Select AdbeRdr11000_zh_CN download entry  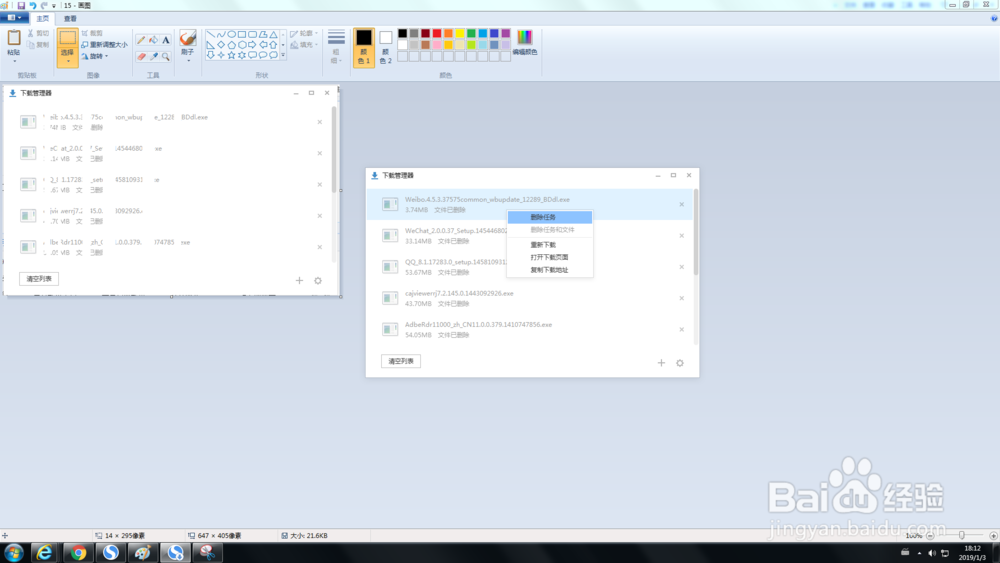pos(529,330)
